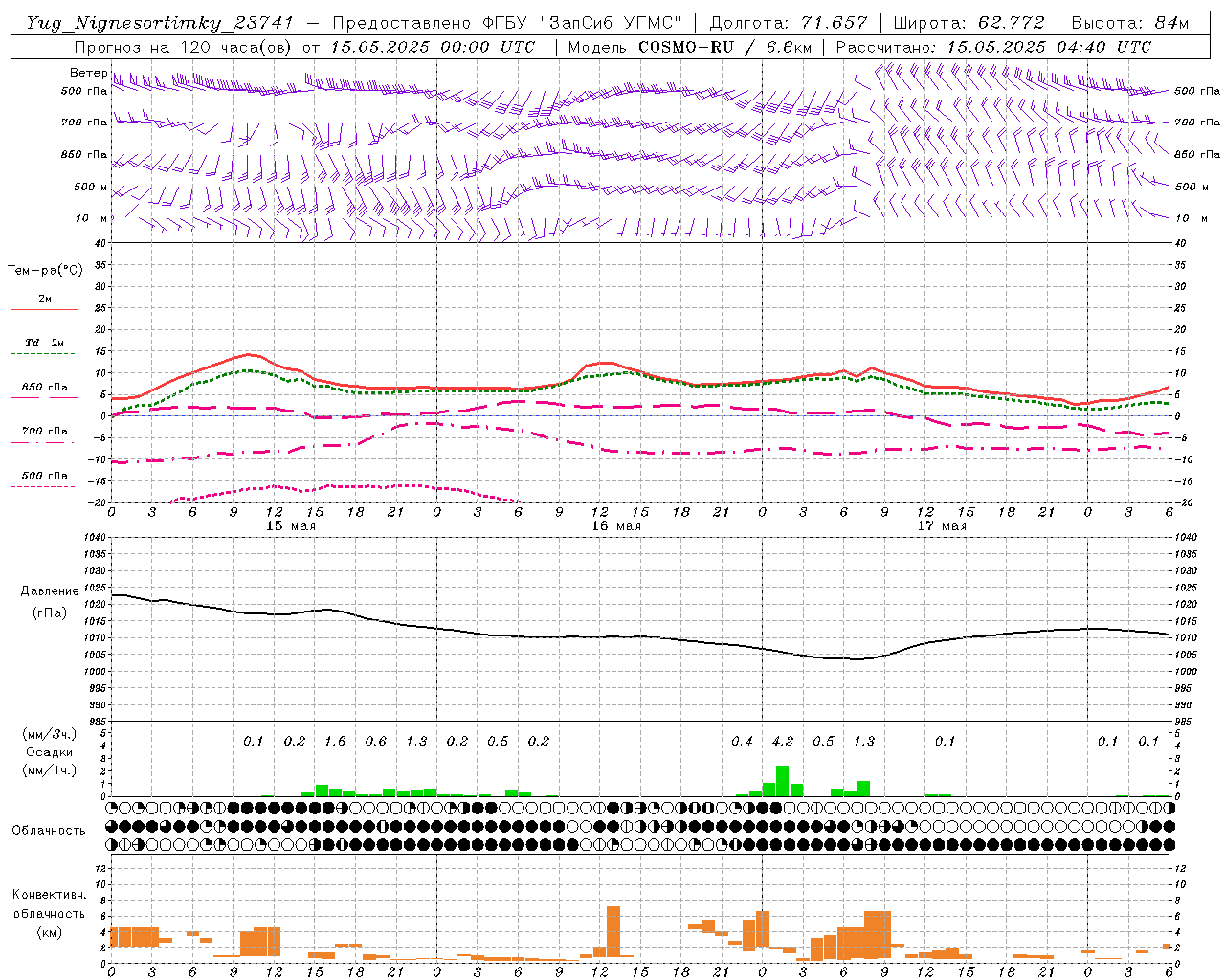Select the Тем-ра(°C) axis title
This screenshot has height=980, width=1225.
tap(45, 271)
